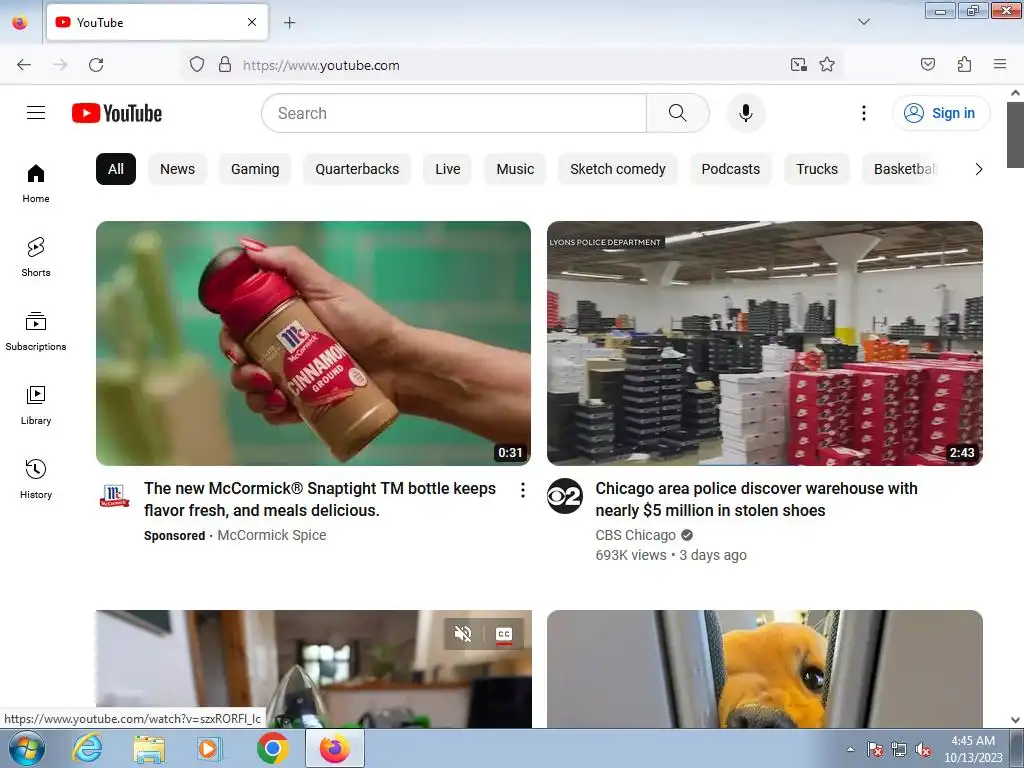Bookmark page with star icon

tap(827, 65)
